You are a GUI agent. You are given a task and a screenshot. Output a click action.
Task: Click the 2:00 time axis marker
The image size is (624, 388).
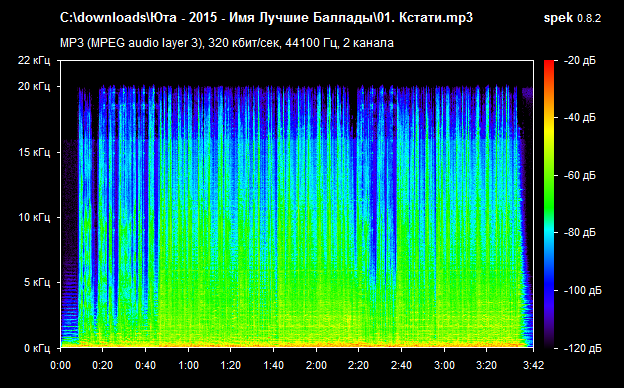(316, 365)
